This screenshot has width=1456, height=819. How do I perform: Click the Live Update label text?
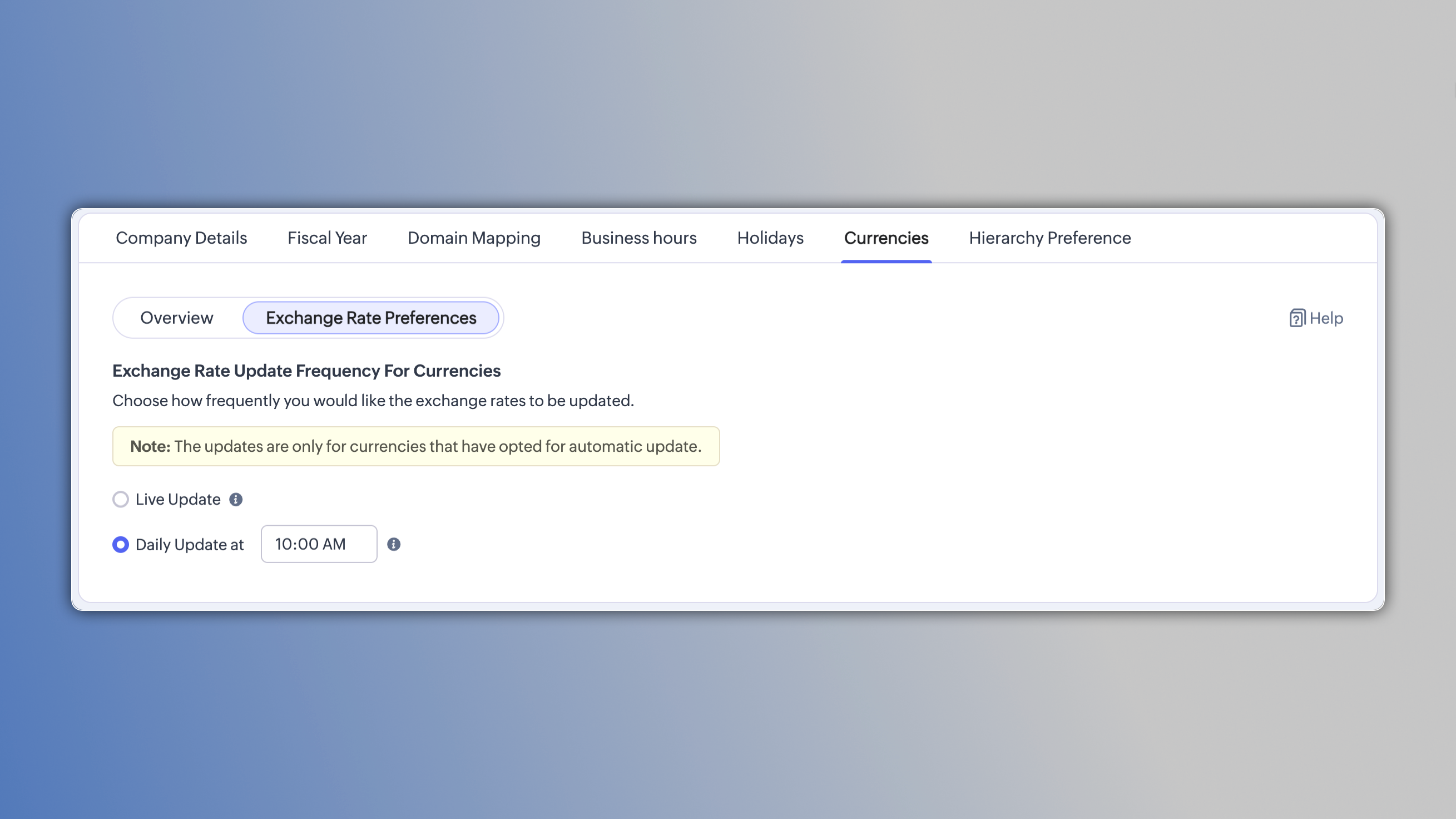pos(178,500)
